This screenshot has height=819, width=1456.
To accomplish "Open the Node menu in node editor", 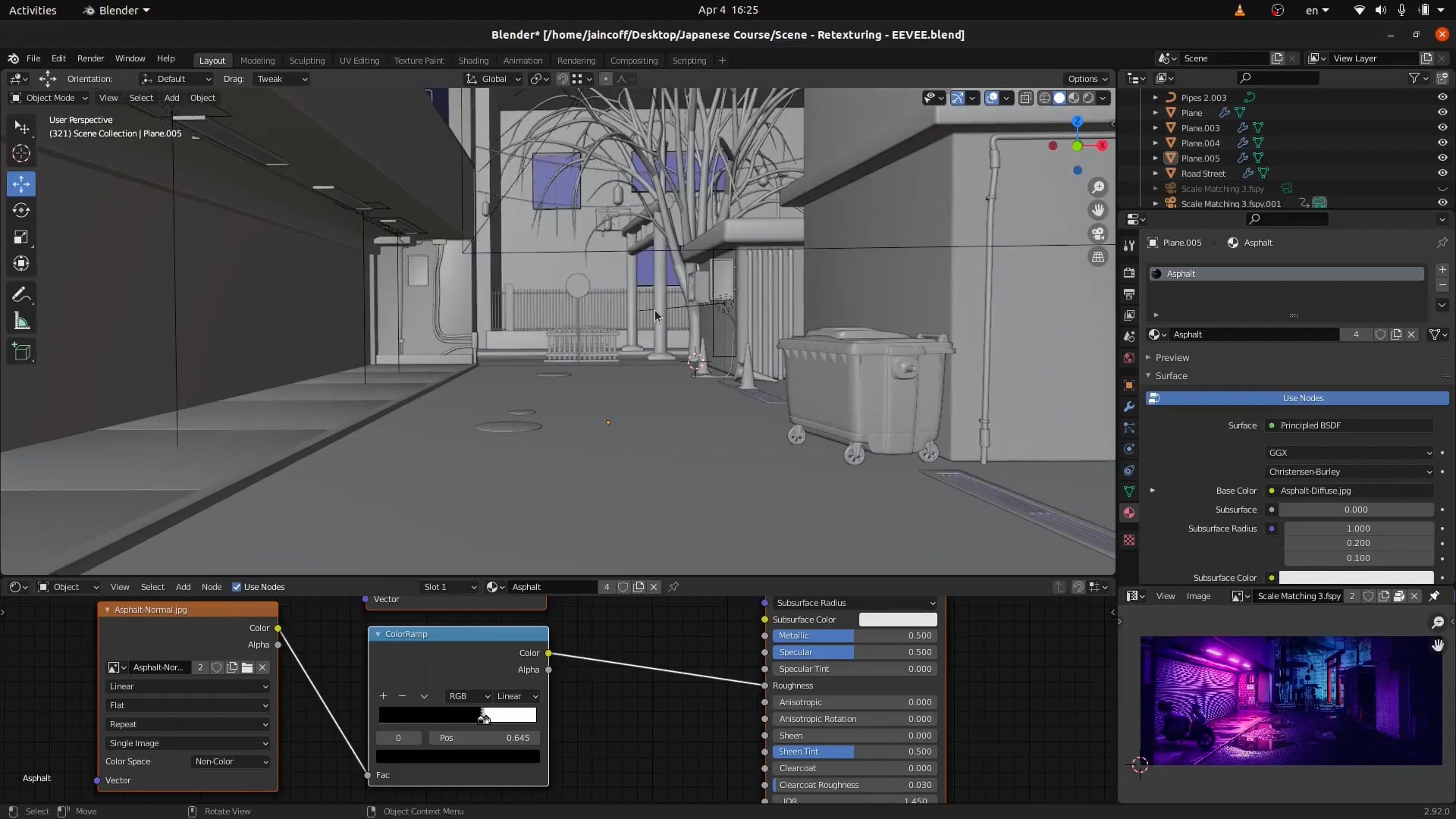I will [212, 587].
